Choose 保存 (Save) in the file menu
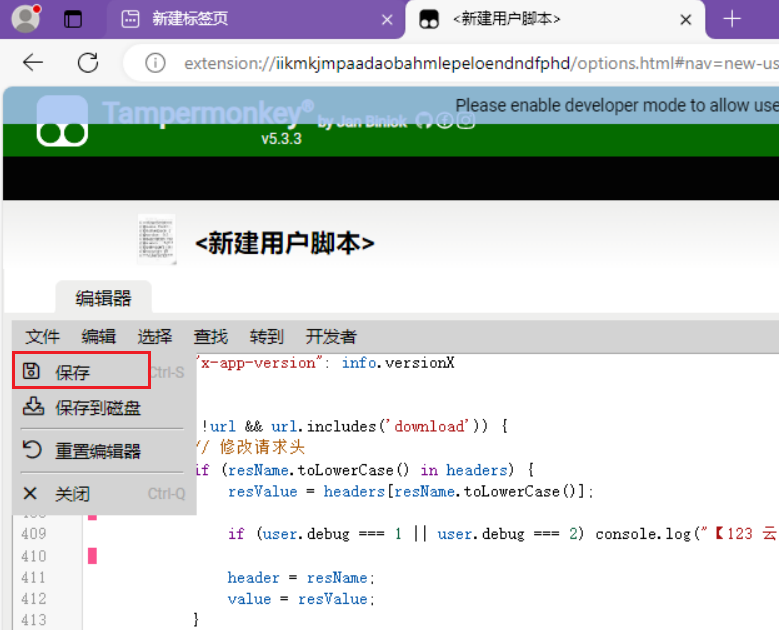The width and height of the screenshot is (779, 630). click(73, 372)
